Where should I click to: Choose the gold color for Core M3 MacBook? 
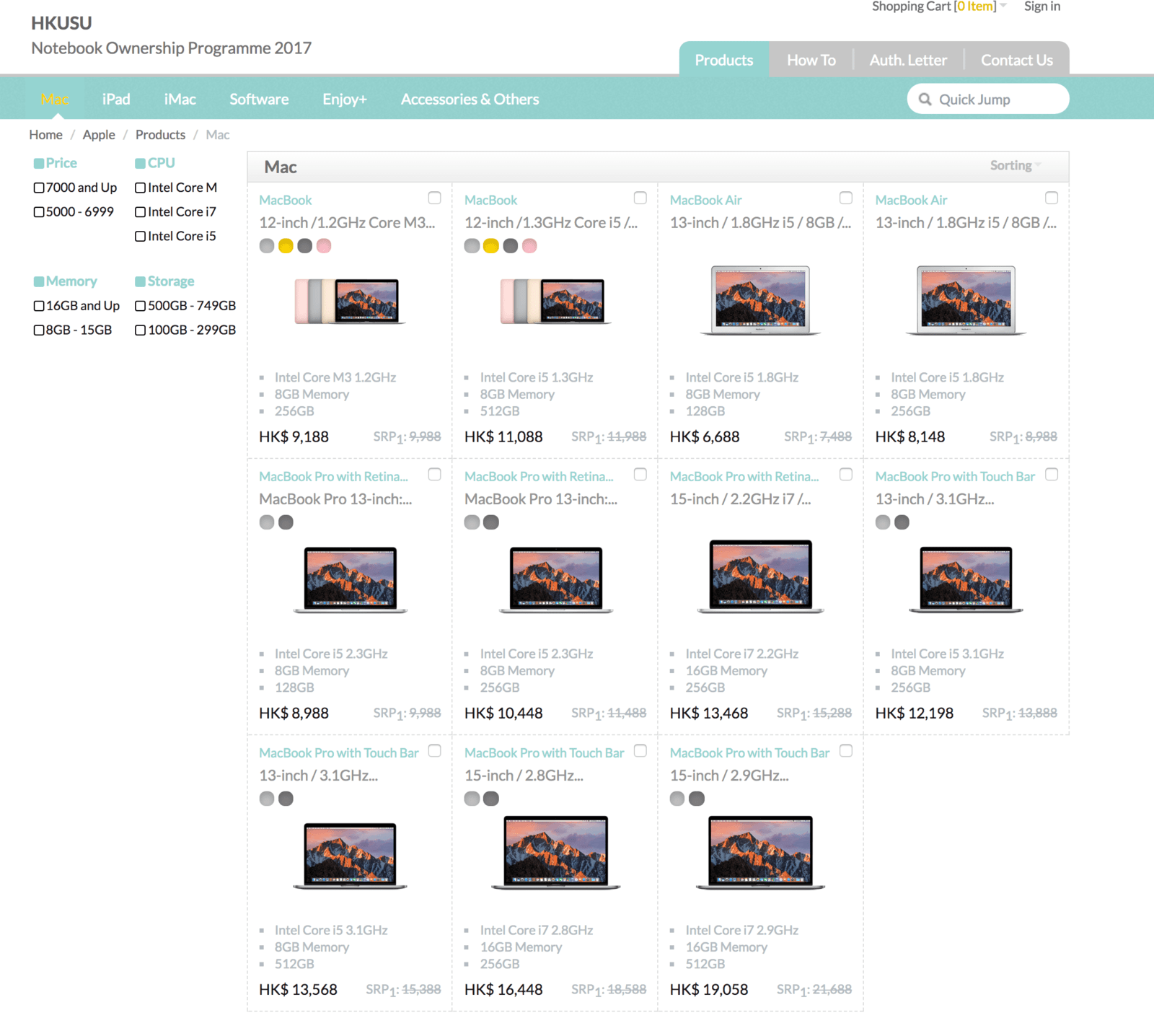pos(286,246)
